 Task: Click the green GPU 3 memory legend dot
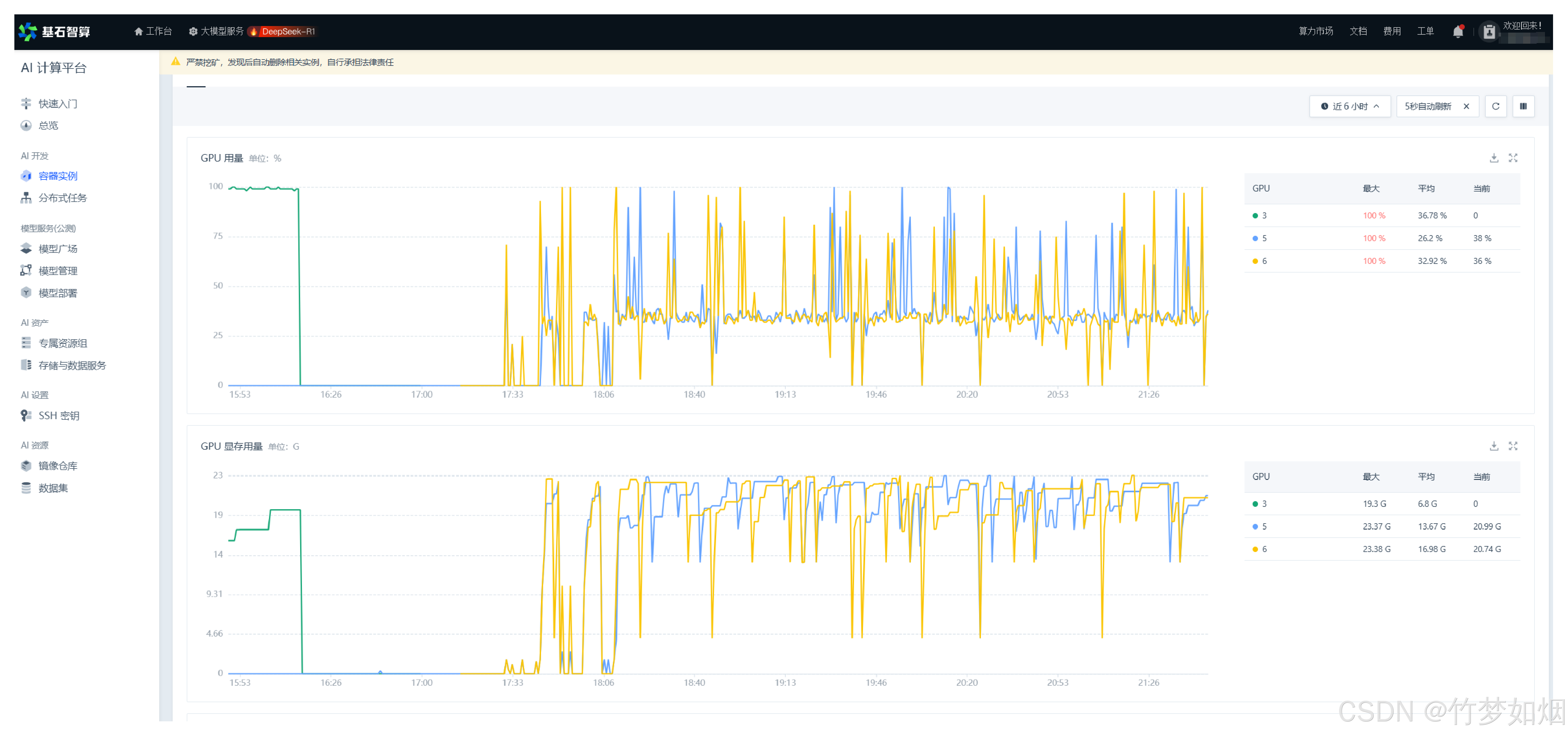pyautogui.click(x=1254, y=504)
